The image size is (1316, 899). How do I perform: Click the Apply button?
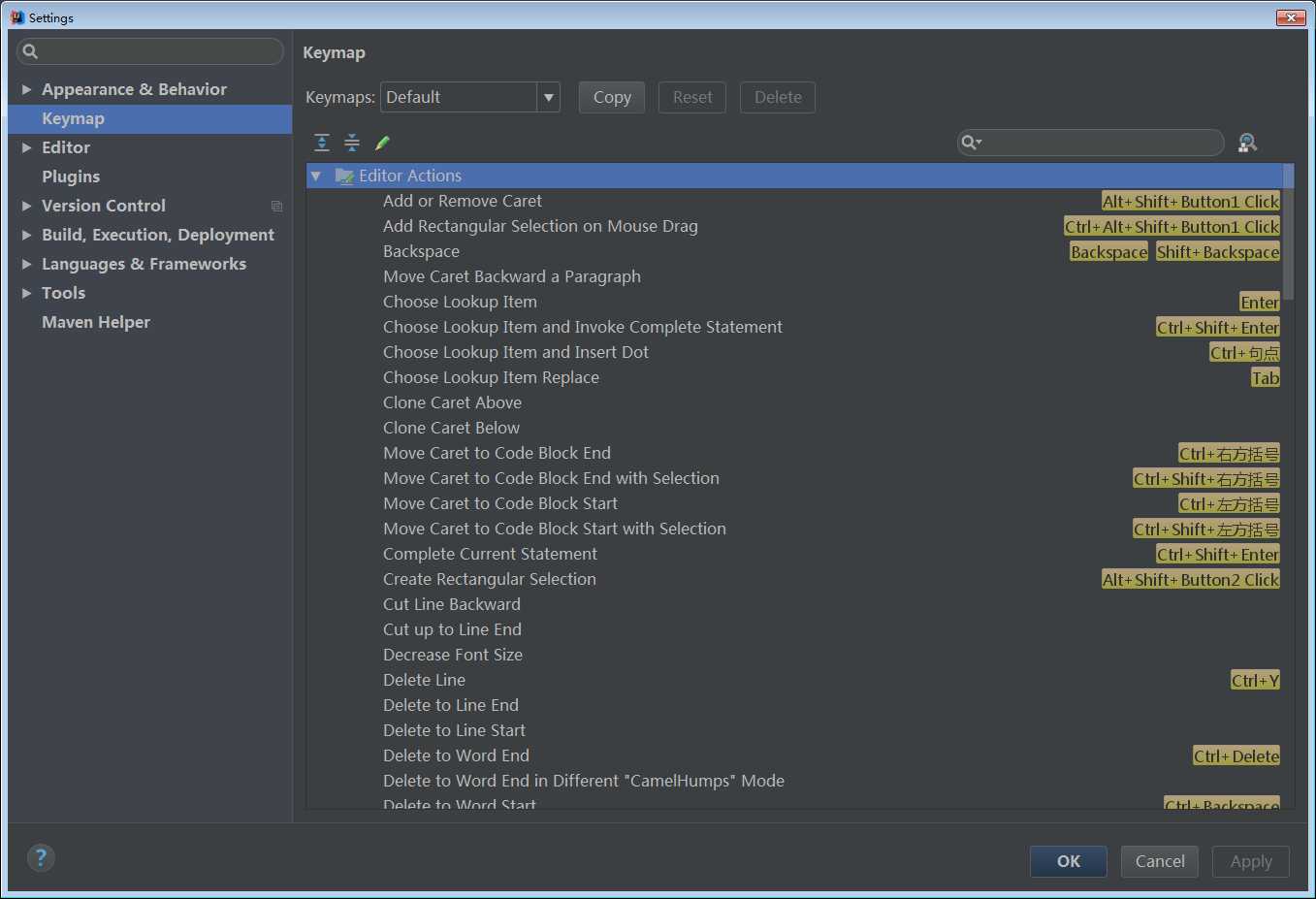(1251, 861)
